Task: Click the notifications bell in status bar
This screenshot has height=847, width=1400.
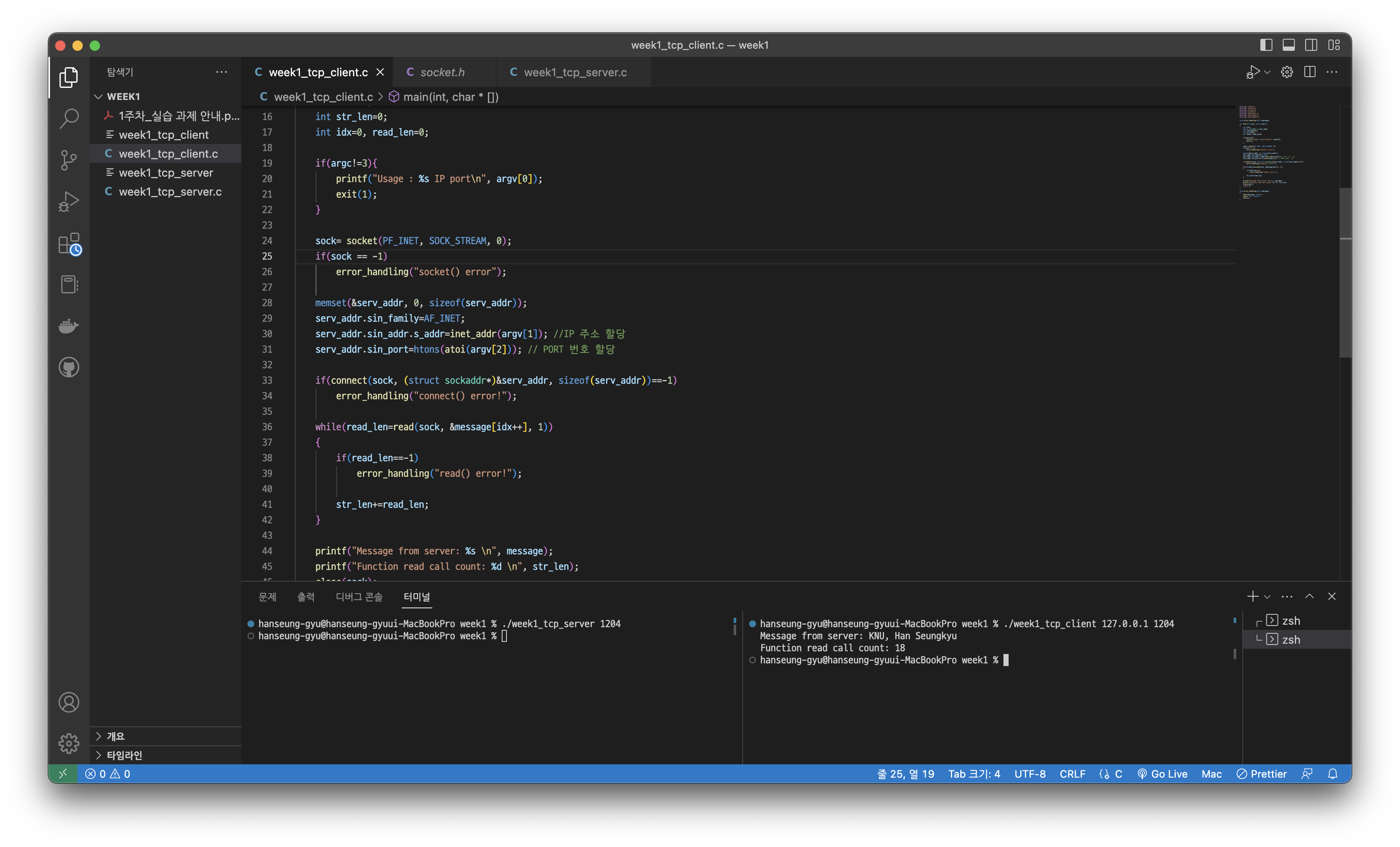Action: 1332,774
